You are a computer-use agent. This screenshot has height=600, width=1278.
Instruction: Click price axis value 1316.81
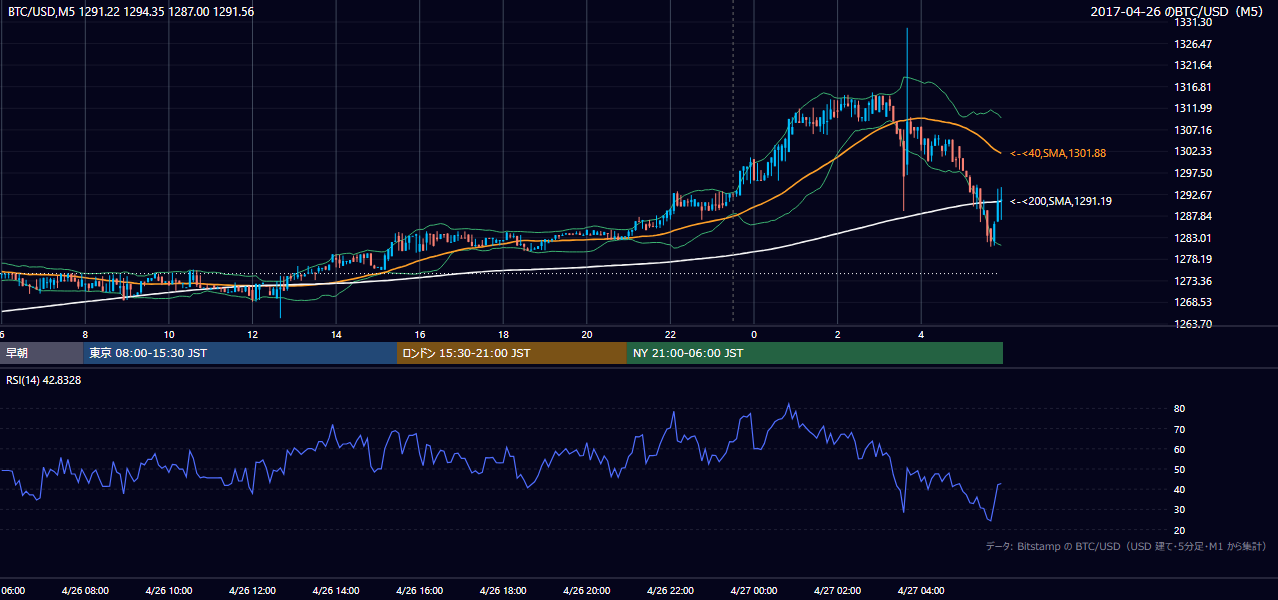[1192, 87]
